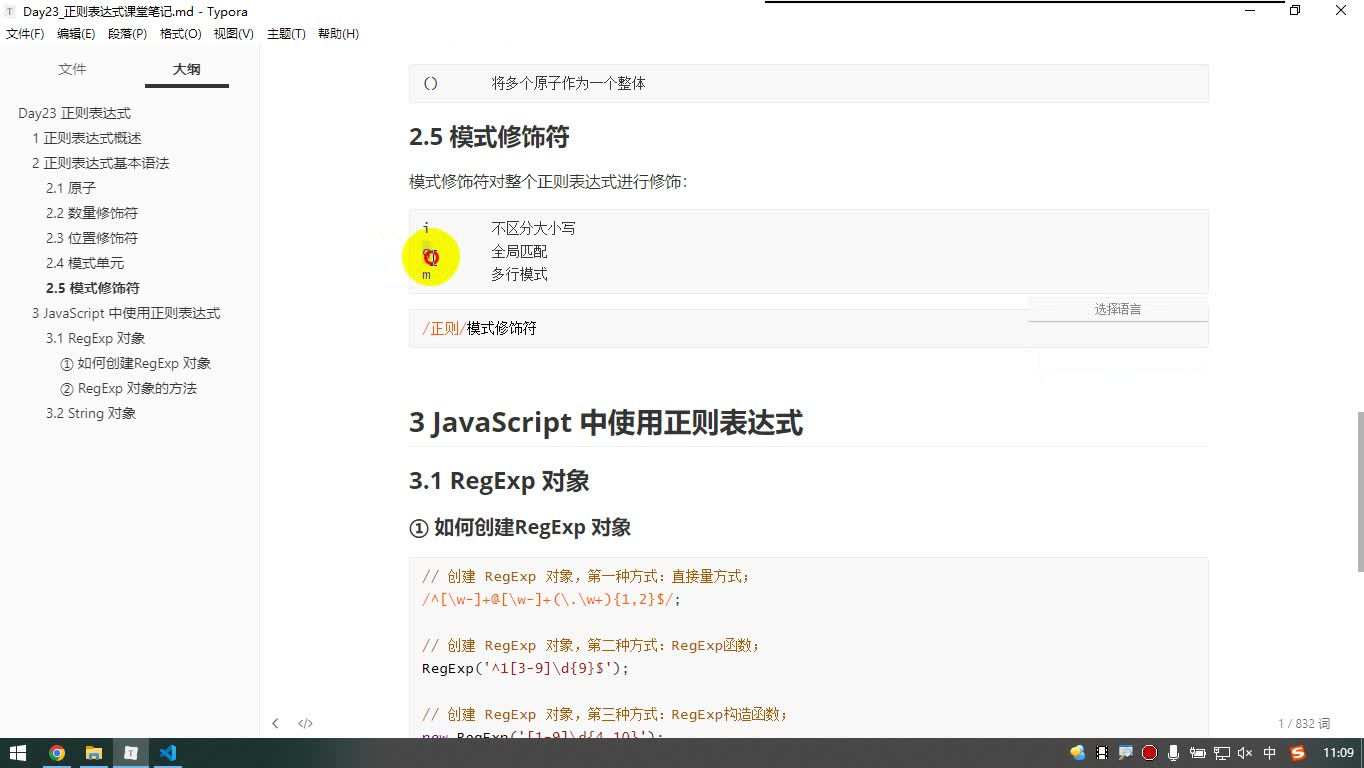Open the Windows Start menu
The height and width of the screenshot is (768, 1364).
(18, 753)
